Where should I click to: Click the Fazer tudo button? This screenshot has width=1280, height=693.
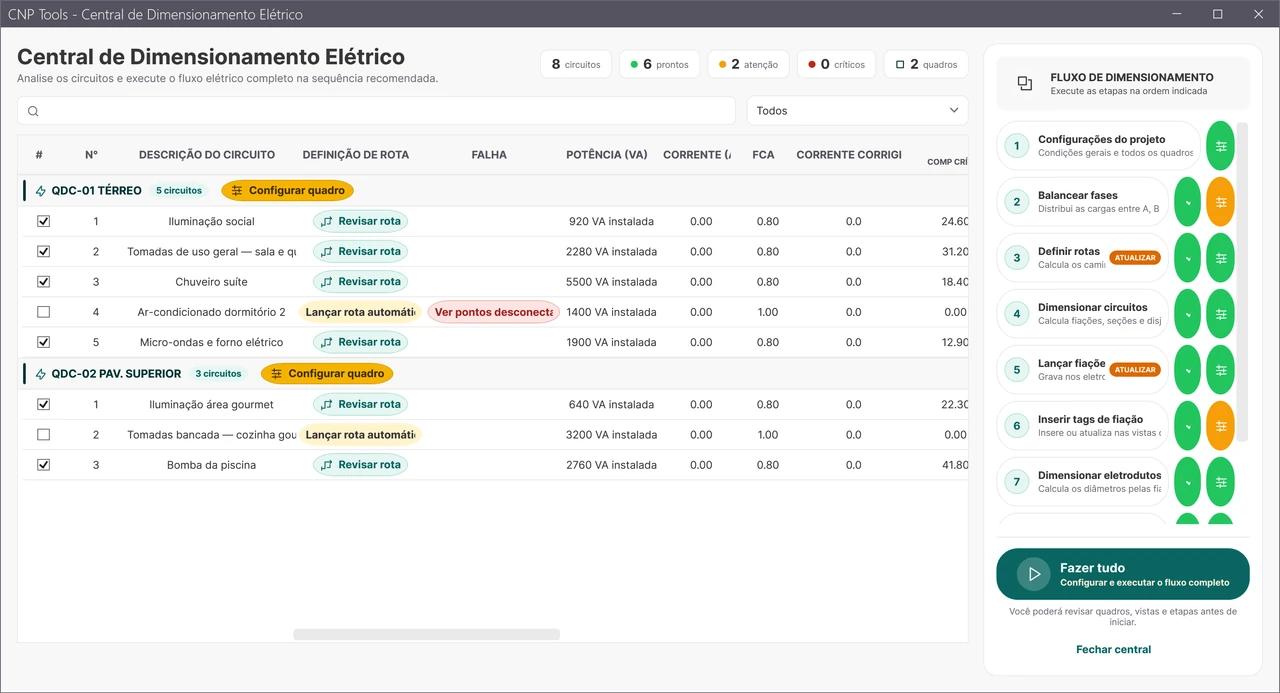tap(1122, 574)
